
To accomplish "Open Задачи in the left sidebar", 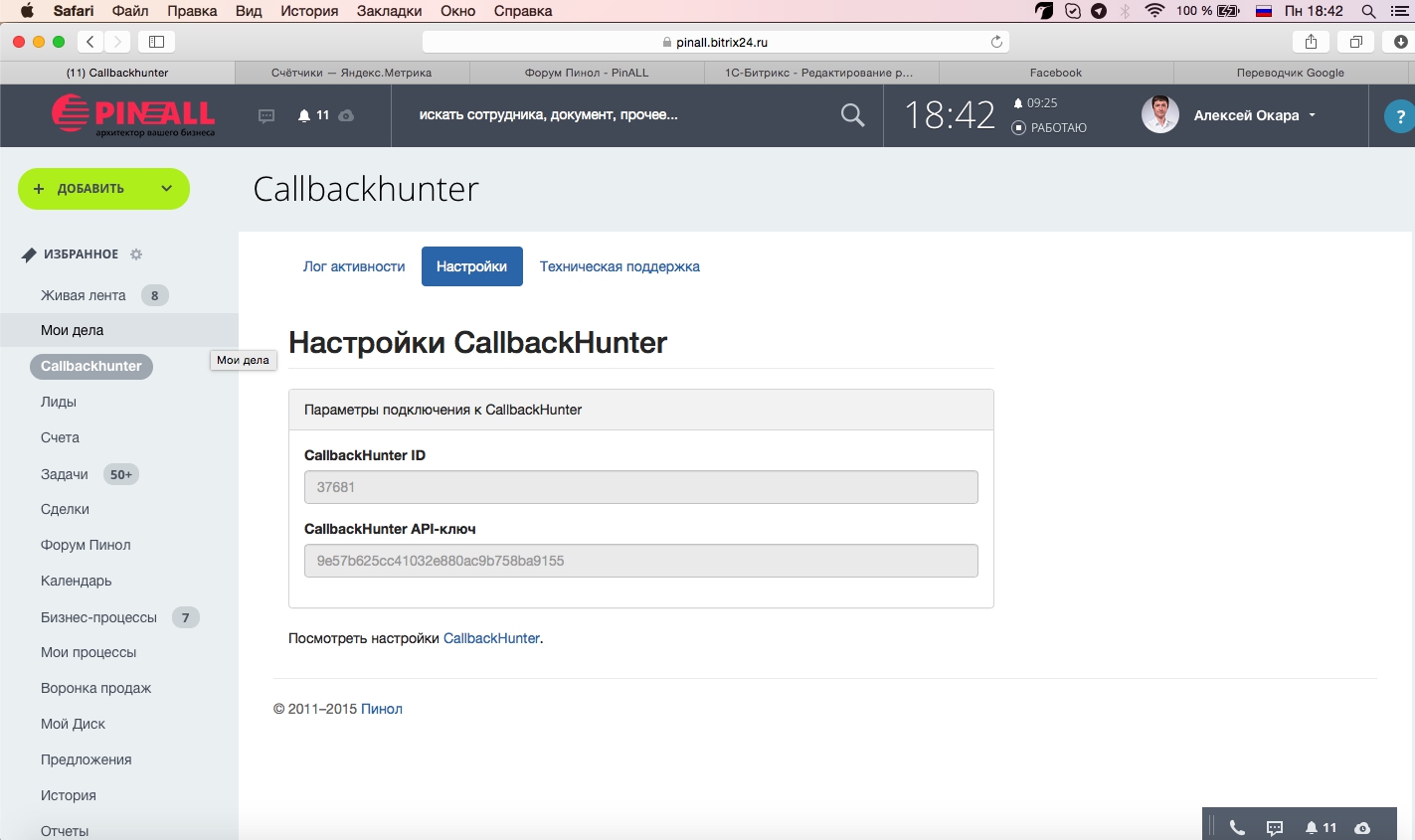I will [65, 474].
